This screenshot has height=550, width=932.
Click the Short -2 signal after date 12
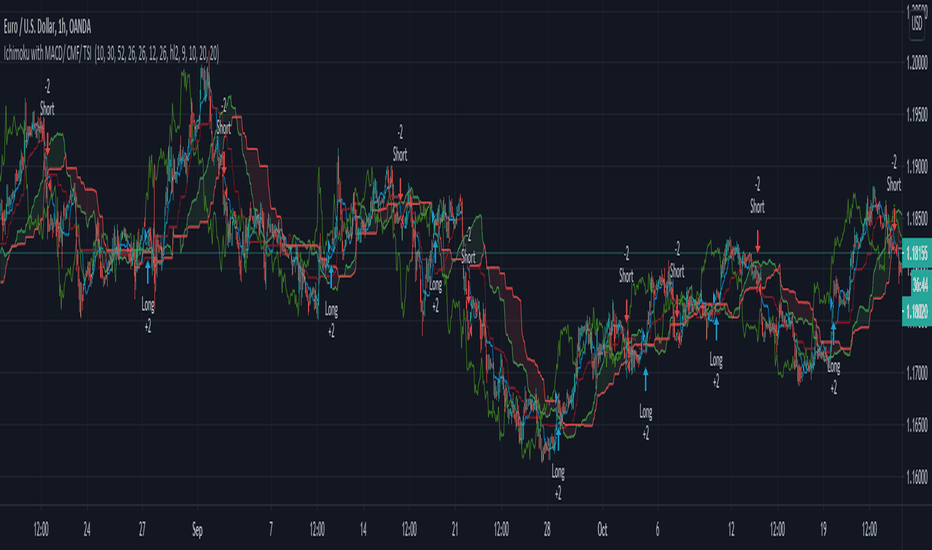click(757, 196)
